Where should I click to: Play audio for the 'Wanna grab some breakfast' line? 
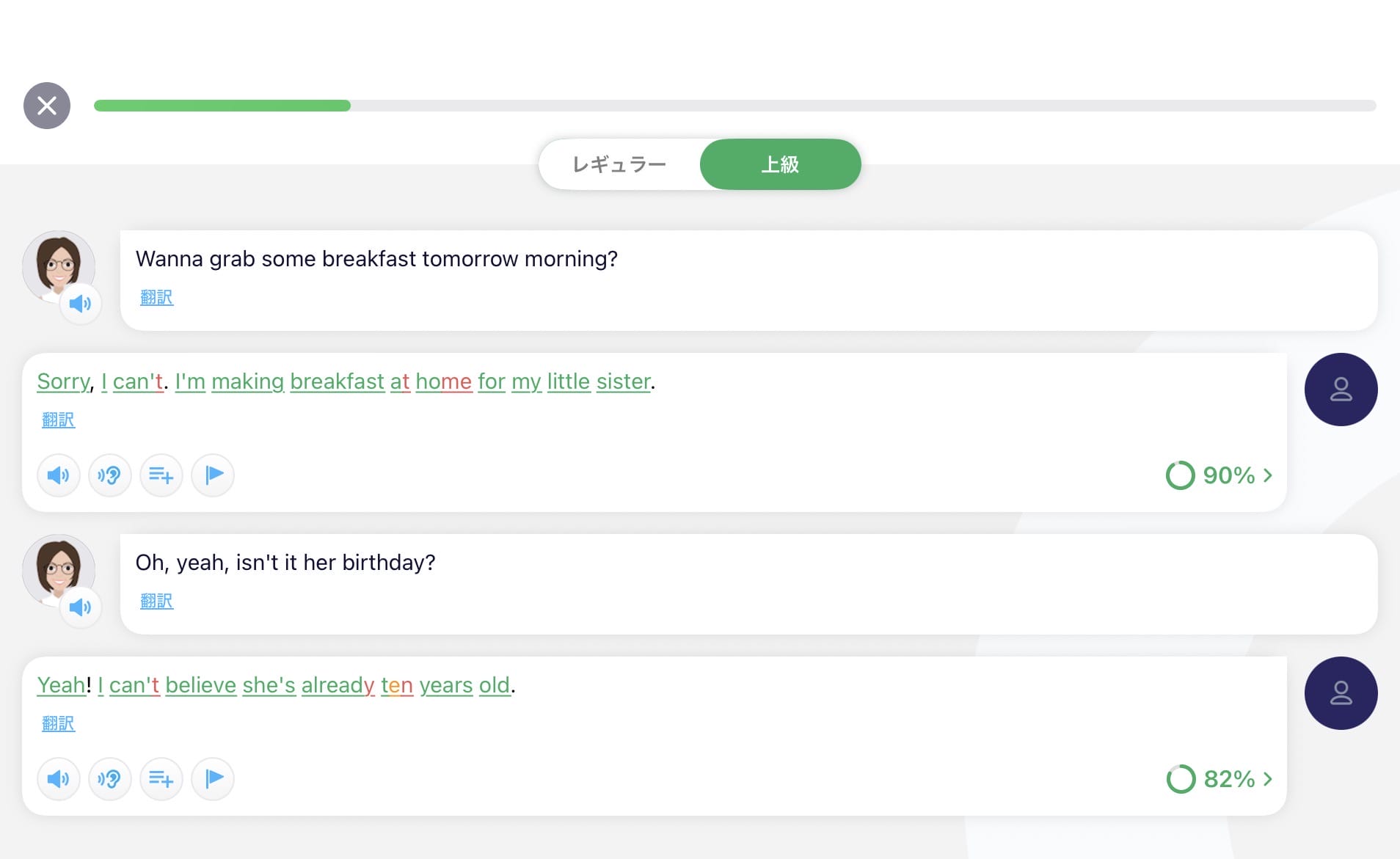click(80, 304)
